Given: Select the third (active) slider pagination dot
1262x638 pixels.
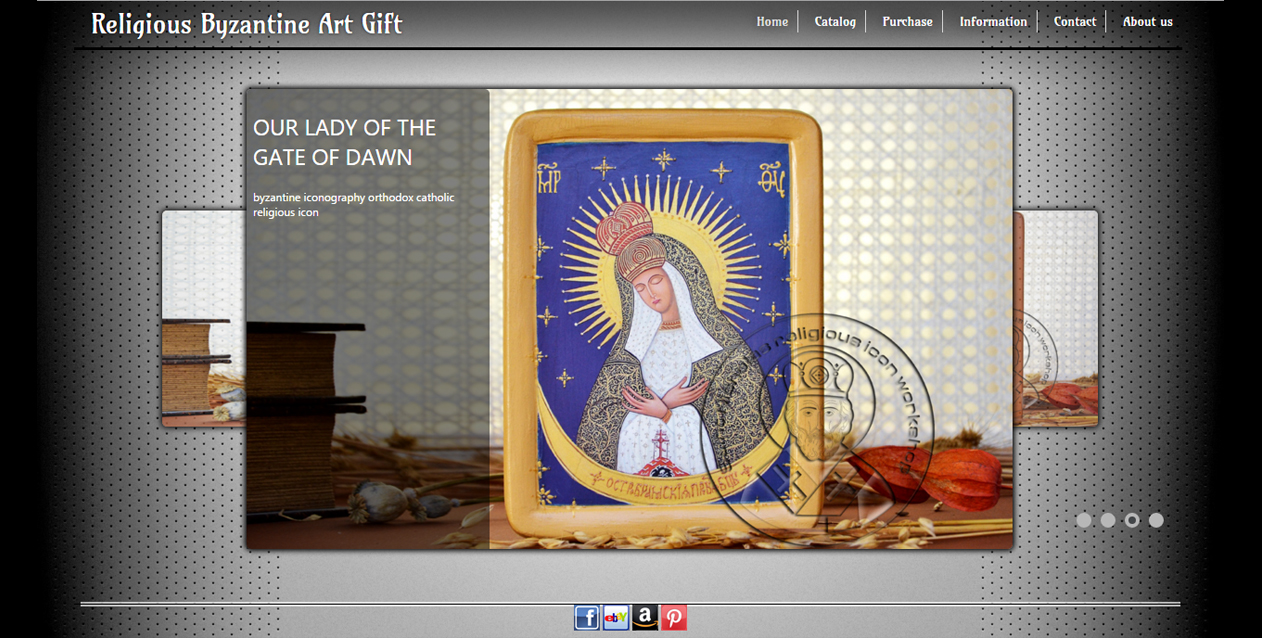Looking at the screenshot, I should coord(1132,520).
